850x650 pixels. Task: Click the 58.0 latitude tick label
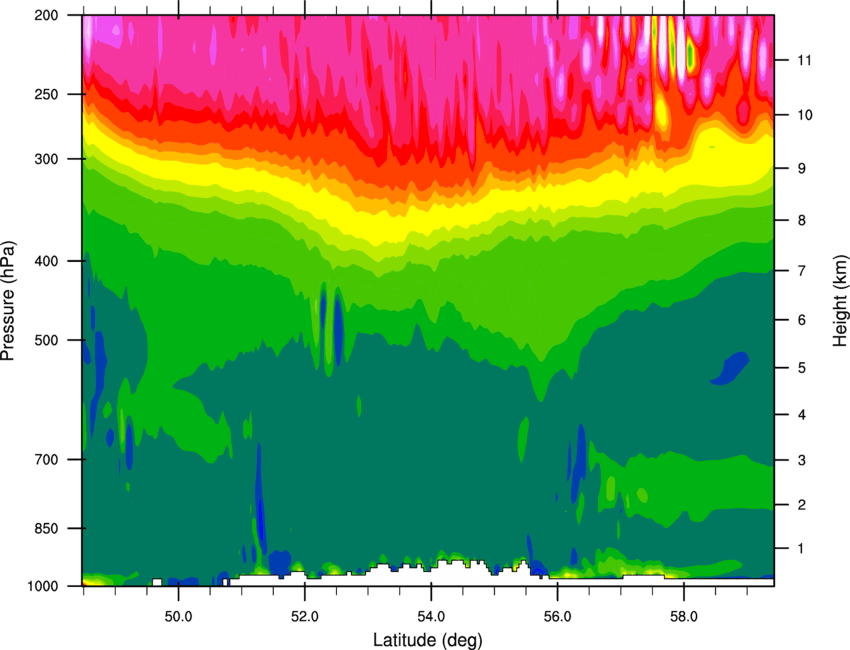[x=684, y=617]
